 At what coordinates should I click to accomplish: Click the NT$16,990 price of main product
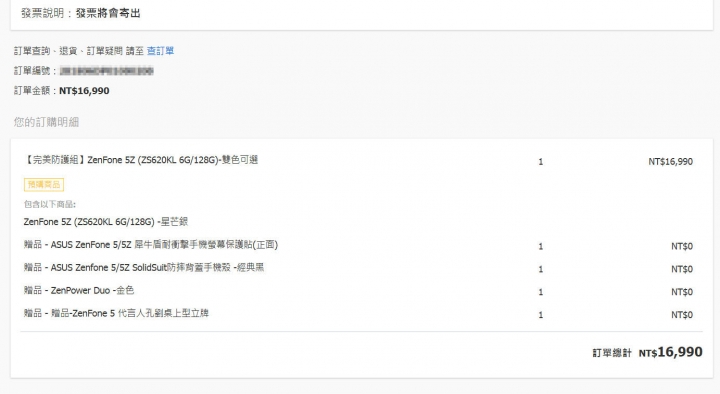[x=670, y=162]
